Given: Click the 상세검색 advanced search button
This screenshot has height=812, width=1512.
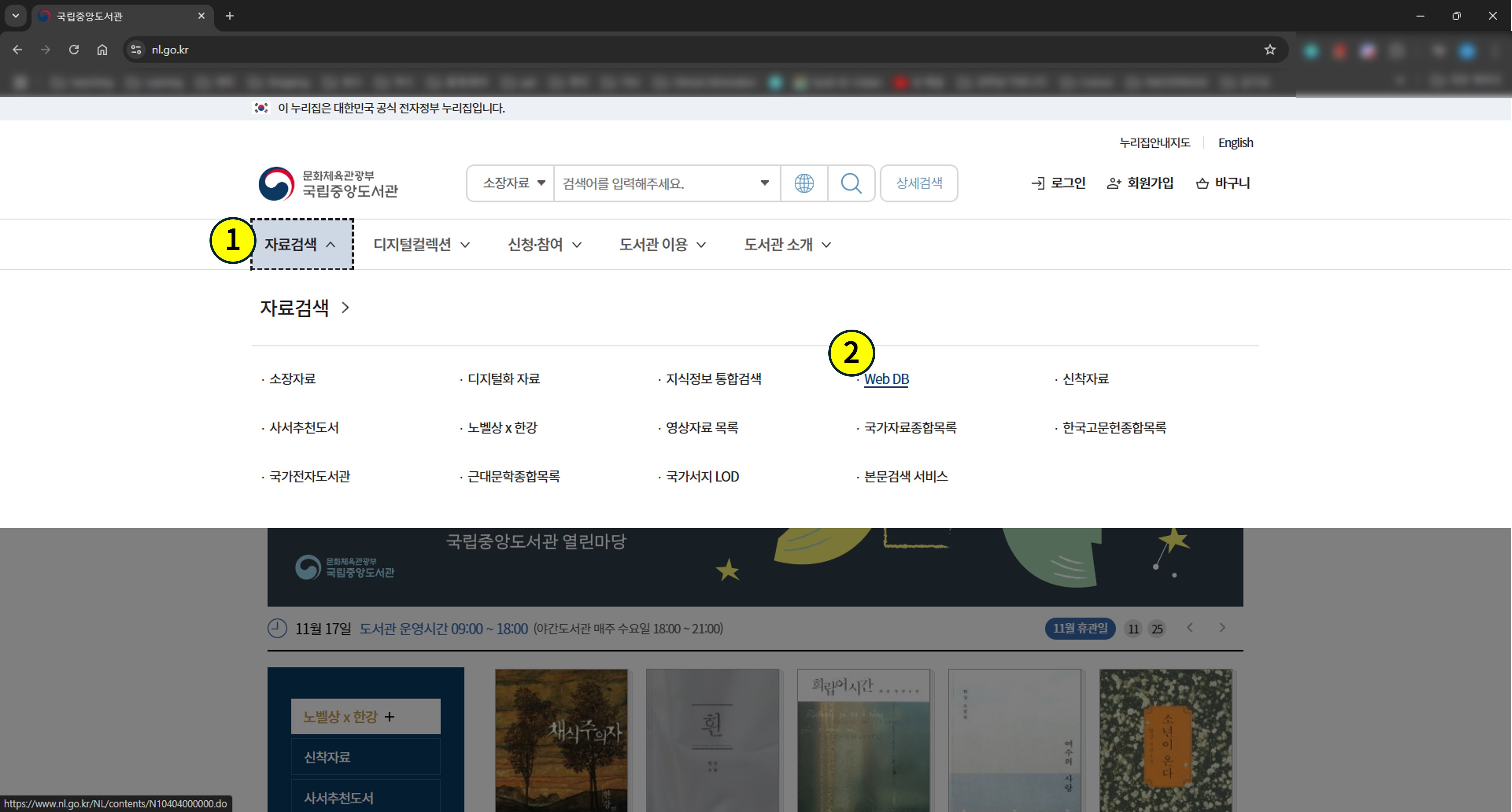Looking at the screenshot, I should click(x=919, y=183).
